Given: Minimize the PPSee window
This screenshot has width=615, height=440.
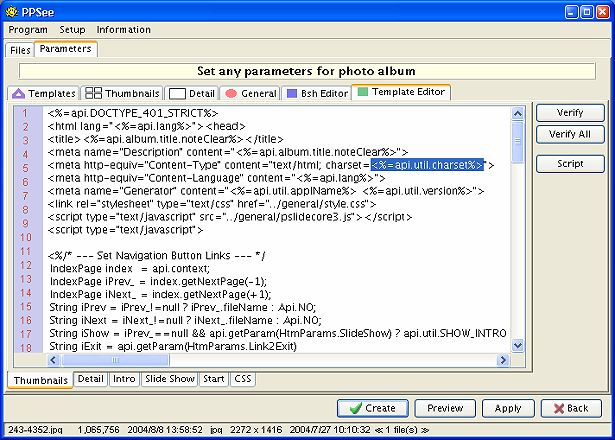Looking at the screenshot, I should pyautogui.click(x=571, y=12).
